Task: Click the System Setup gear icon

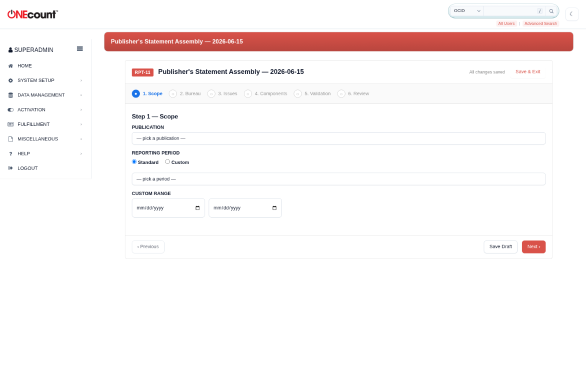Action: click(x=10, y=80)
